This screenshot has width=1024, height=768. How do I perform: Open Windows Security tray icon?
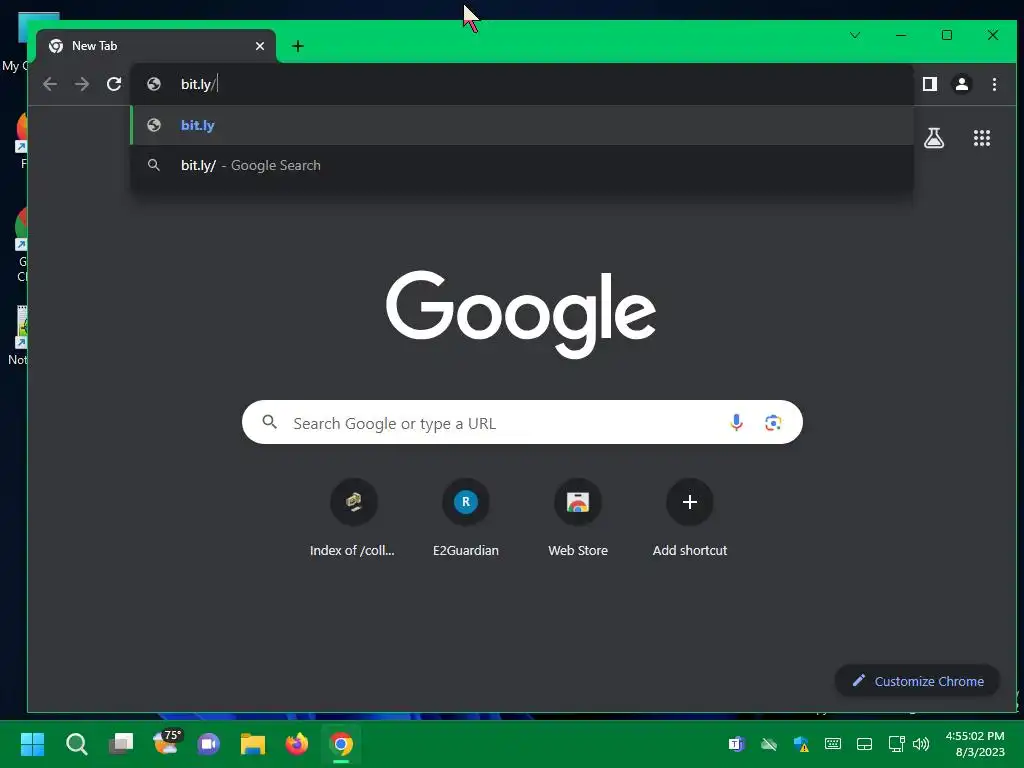[801, 744]
